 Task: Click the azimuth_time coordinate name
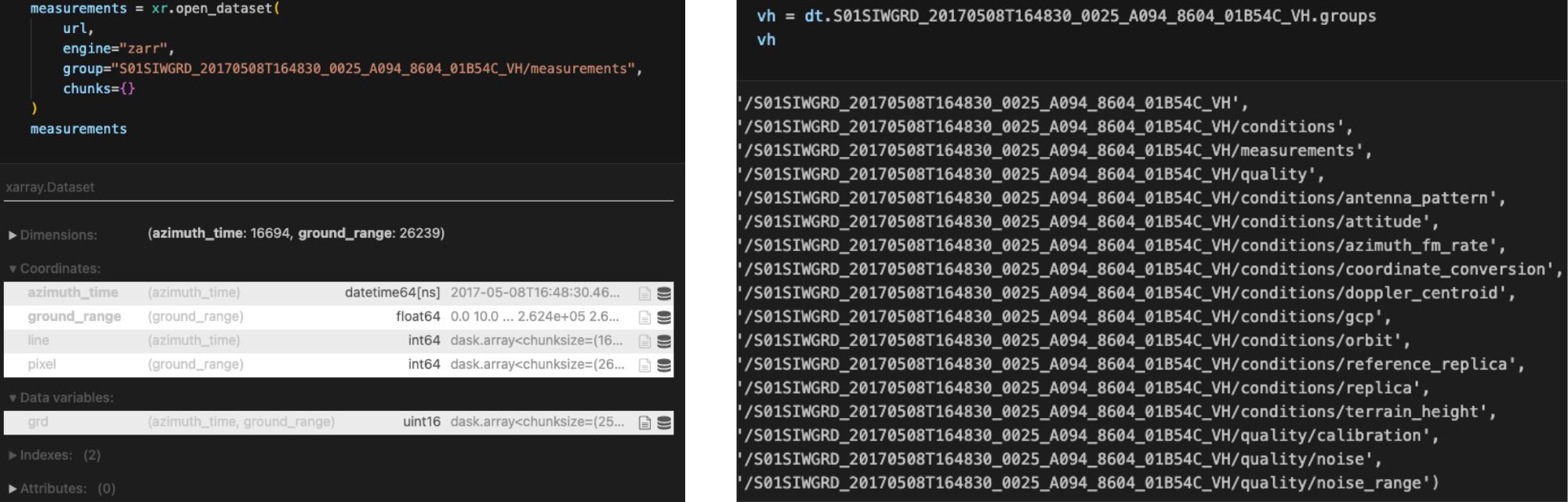[73, 293]
